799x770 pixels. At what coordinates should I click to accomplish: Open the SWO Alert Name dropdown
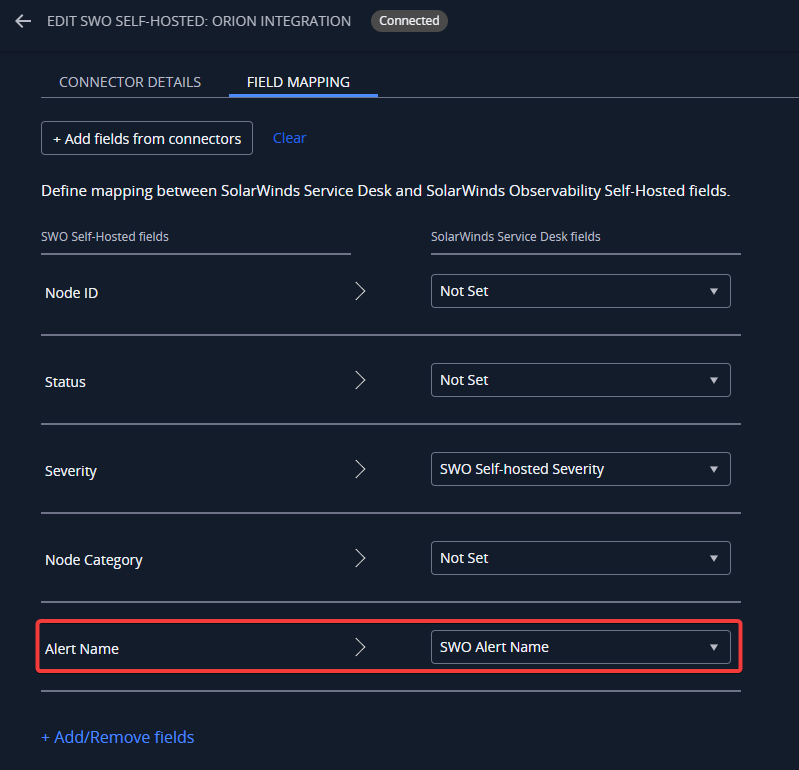pyautogui.click(x=580, y=647)
